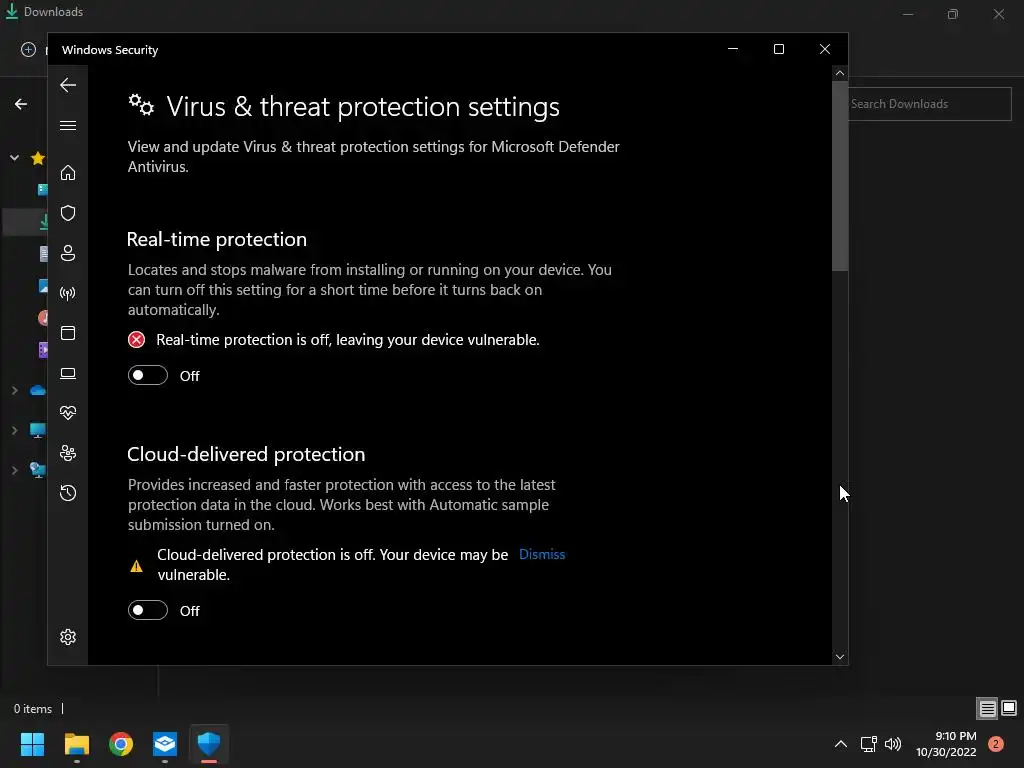Expand OneDrive cloud item in Explorer tree
The height and width of the screenshot is (768, 1024).
click(x=14, y=391)
